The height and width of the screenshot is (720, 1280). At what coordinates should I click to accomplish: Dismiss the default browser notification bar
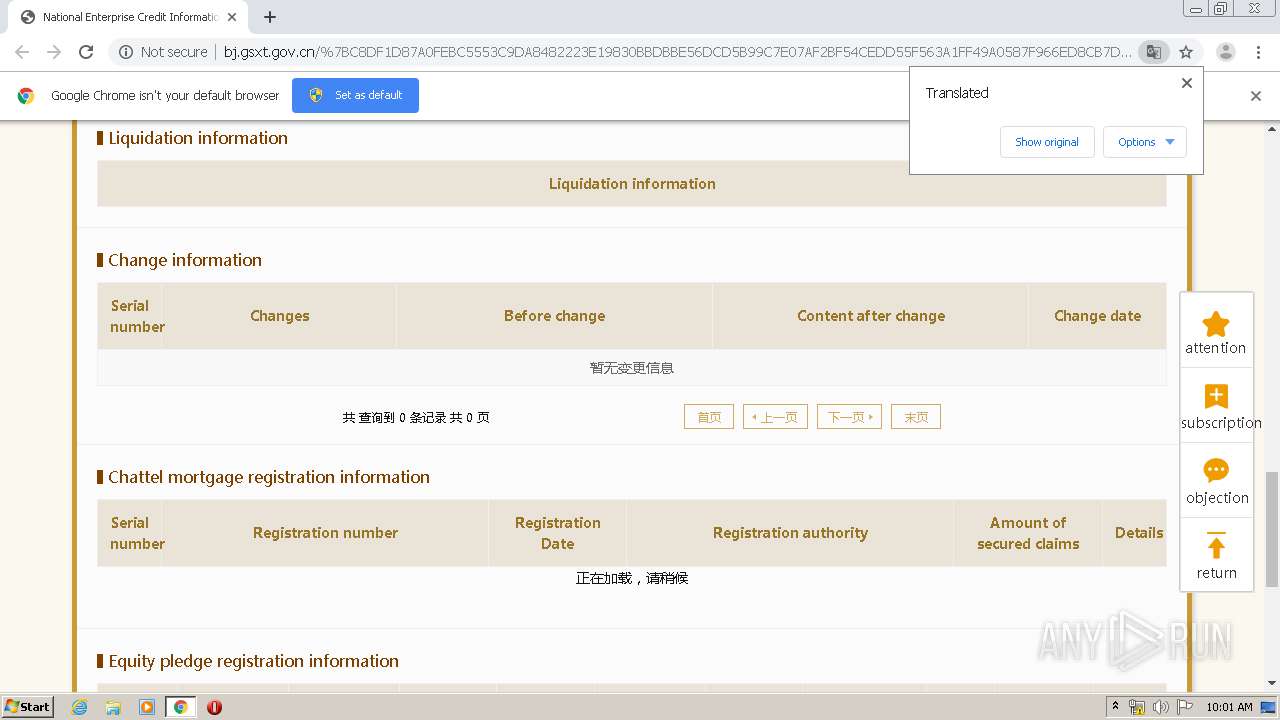[x=1256, y=96]
